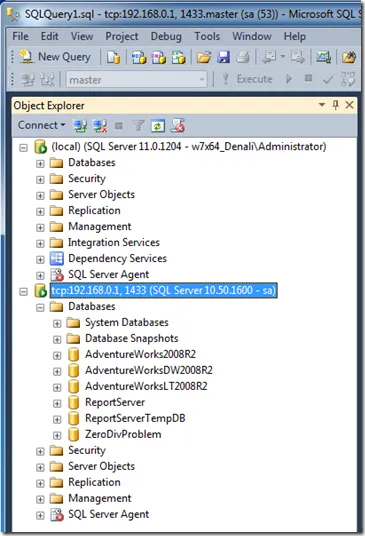The height and width of the screenshot is (536, 365).
Task: Expand the System Databases folder
Action: [57, 323]
